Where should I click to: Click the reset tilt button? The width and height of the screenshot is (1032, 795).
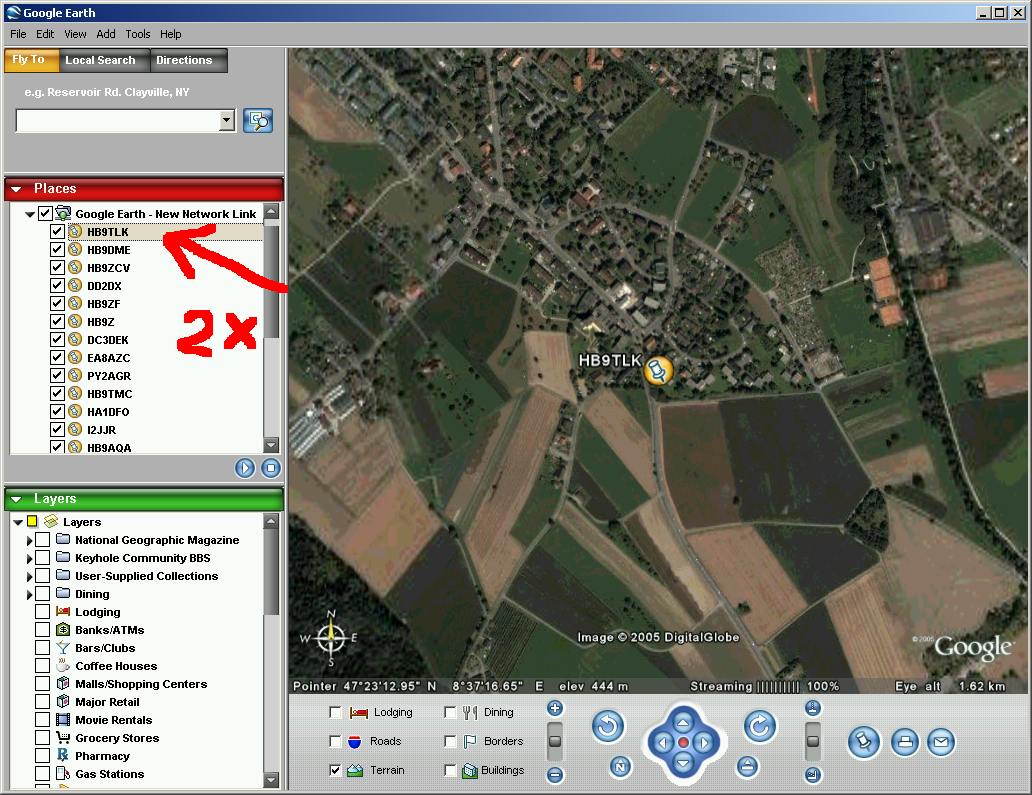[747, 767]
